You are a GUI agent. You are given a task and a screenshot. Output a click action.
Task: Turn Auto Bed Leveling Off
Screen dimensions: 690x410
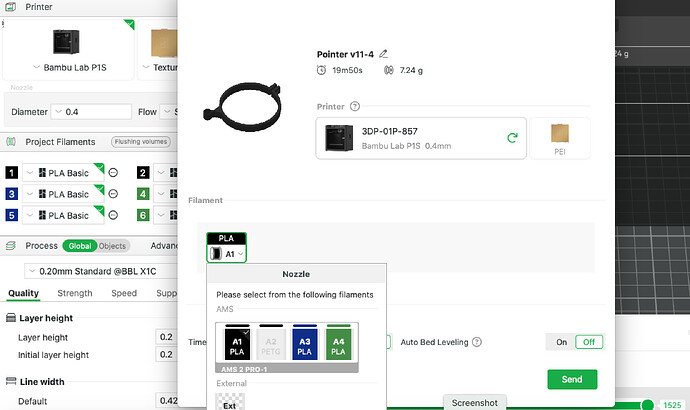tap(589, 342)
